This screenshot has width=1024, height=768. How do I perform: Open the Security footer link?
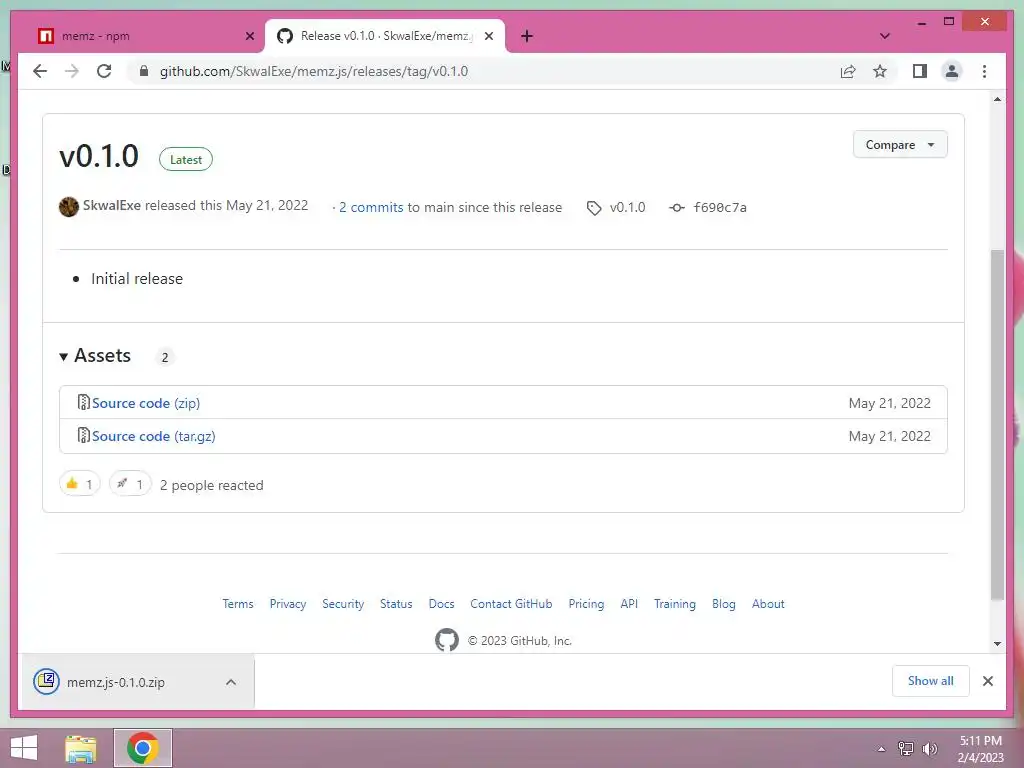tap(343, 603)
